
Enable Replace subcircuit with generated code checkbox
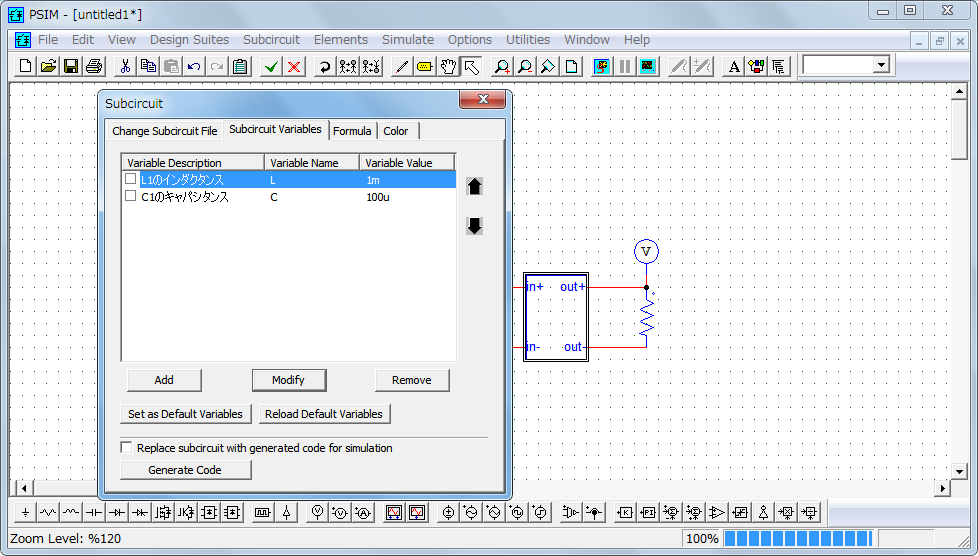tap(127, 447)
